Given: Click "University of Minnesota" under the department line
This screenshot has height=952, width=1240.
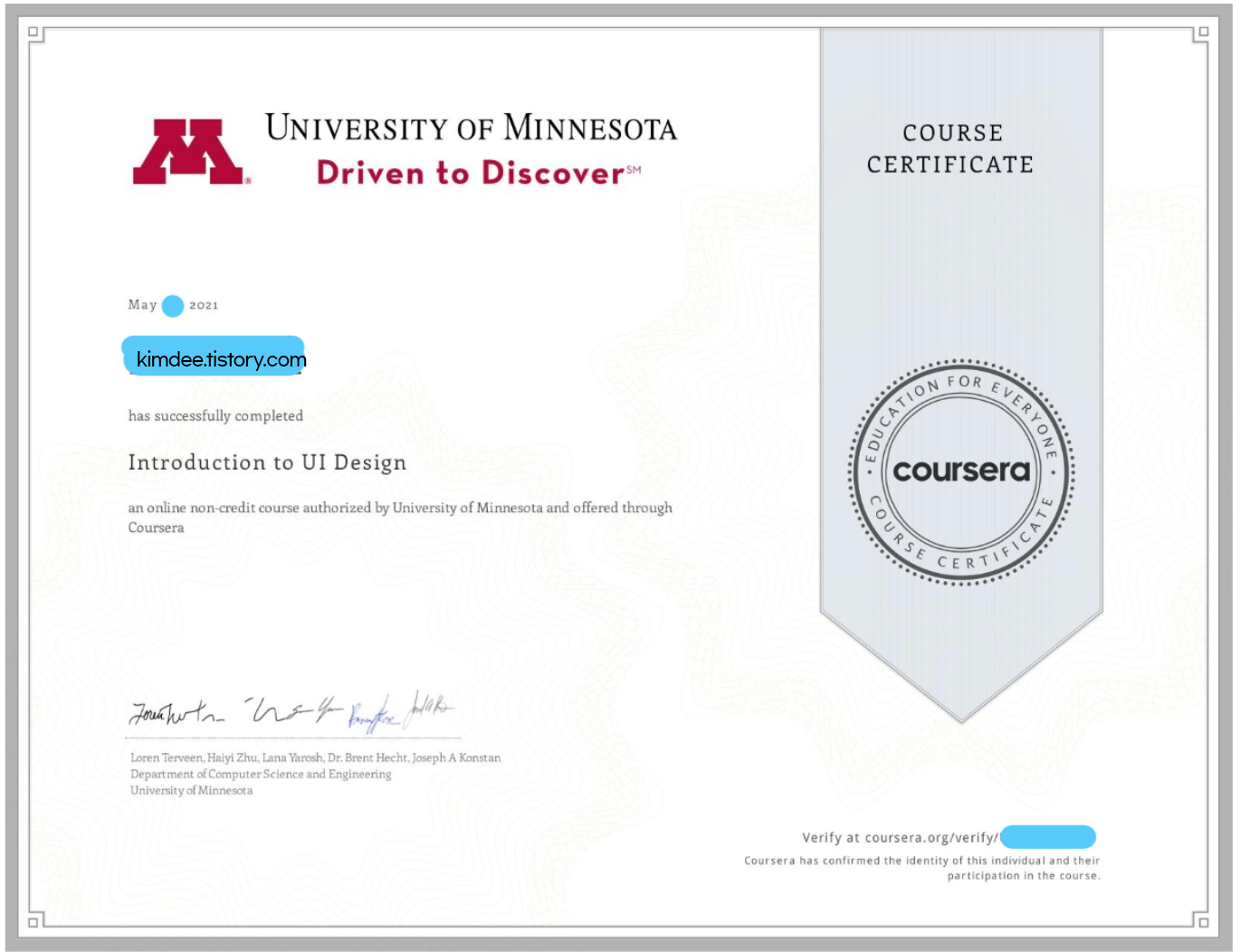Looking at the screenshot, I should (191, 790).
